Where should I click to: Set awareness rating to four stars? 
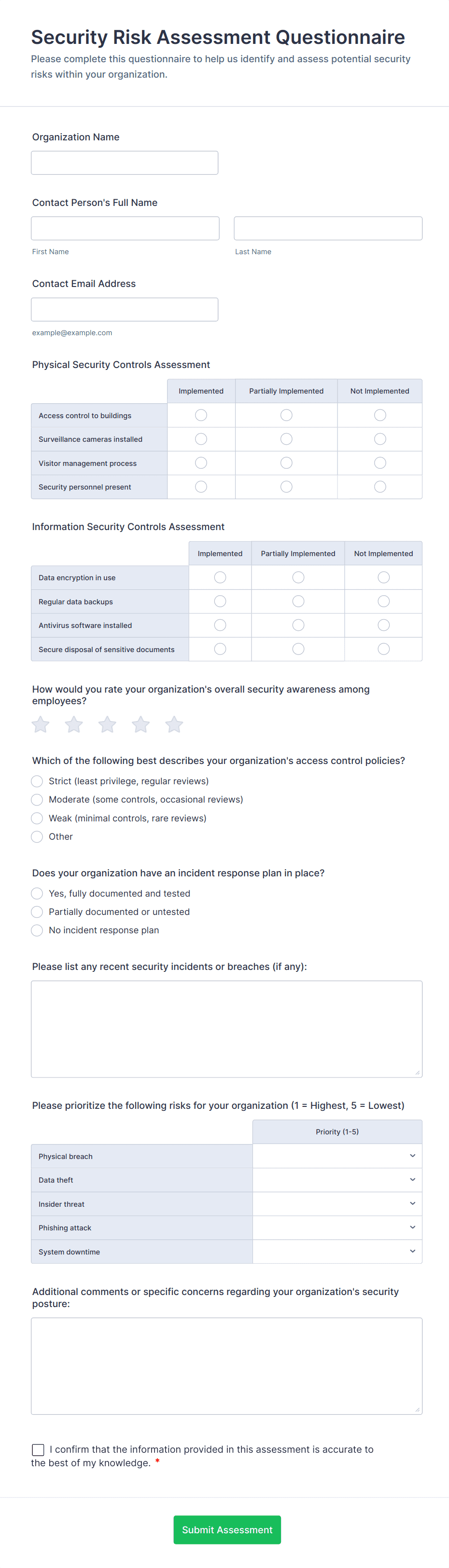pyautogui.click(x=140, y=724)
